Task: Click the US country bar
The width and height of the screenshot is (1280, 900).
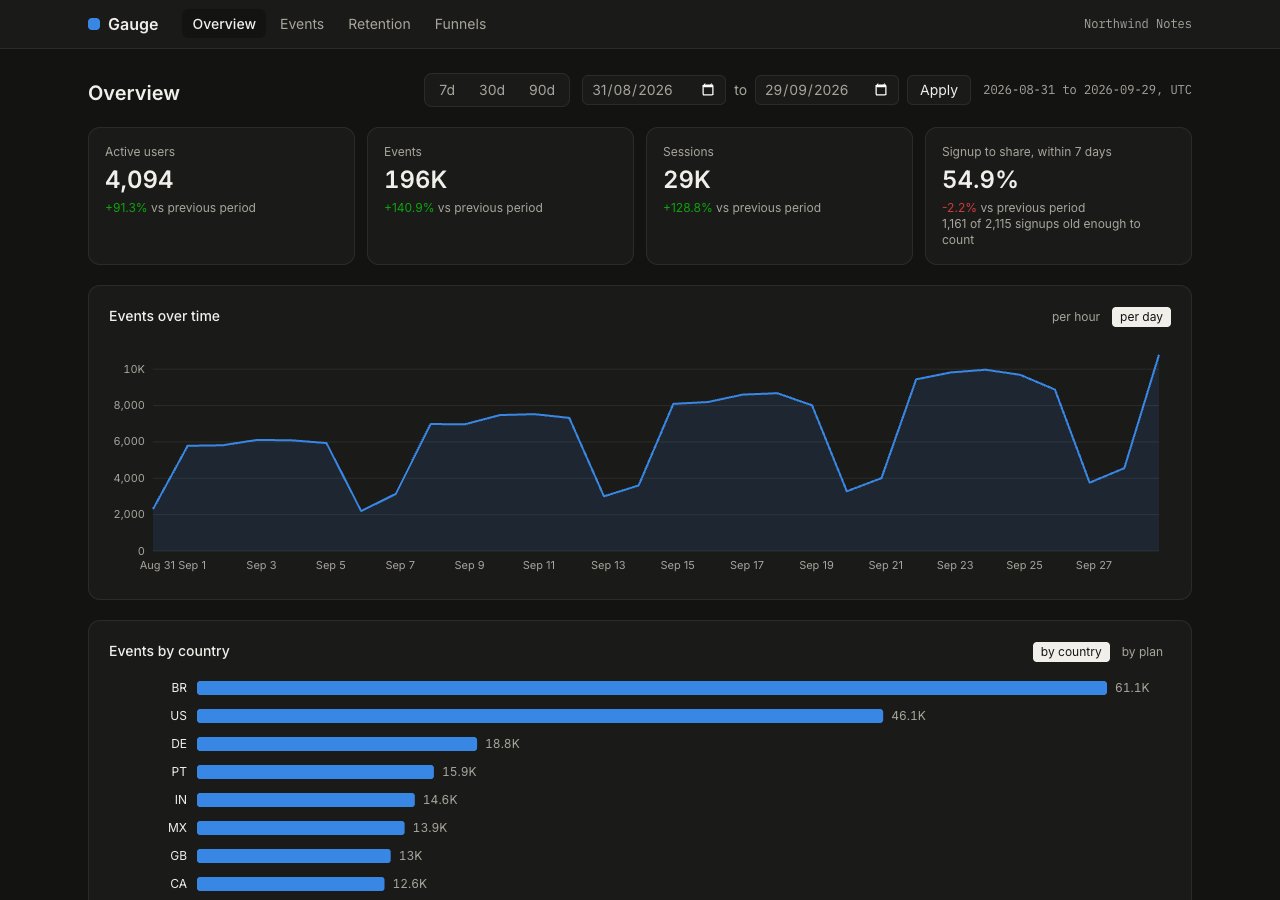Action: (x=540, y=716)
